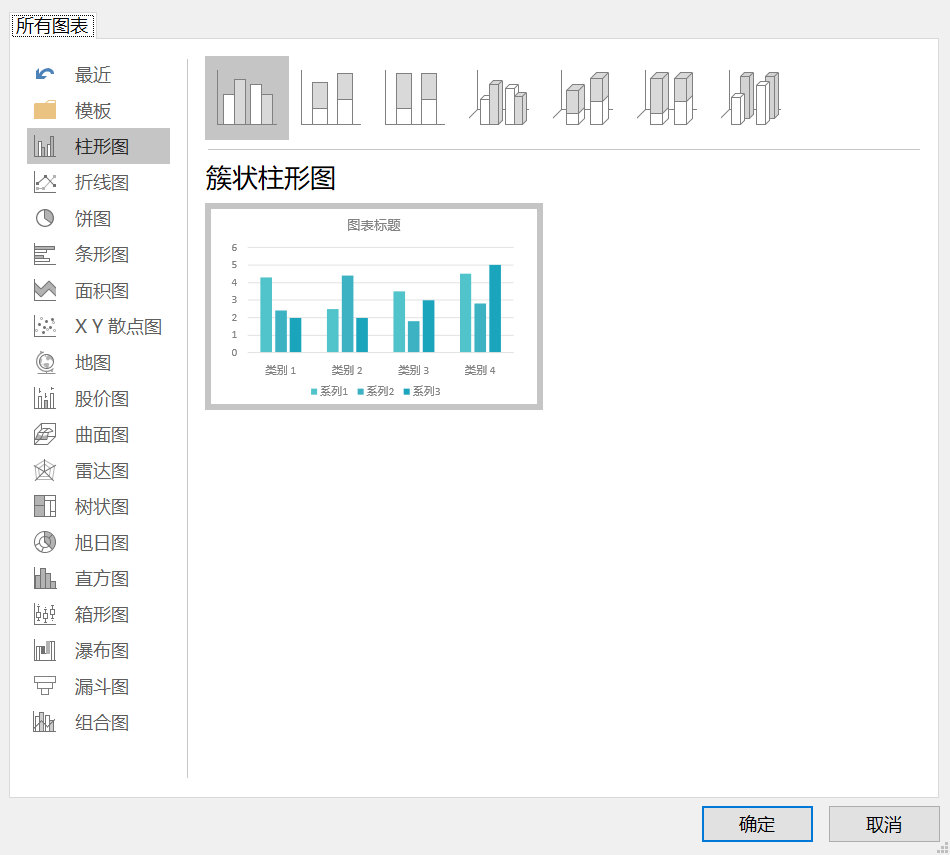Choose 旭日图 in the chart type list
The height and width of the screenshot is (855, 950).
[98, 542]
